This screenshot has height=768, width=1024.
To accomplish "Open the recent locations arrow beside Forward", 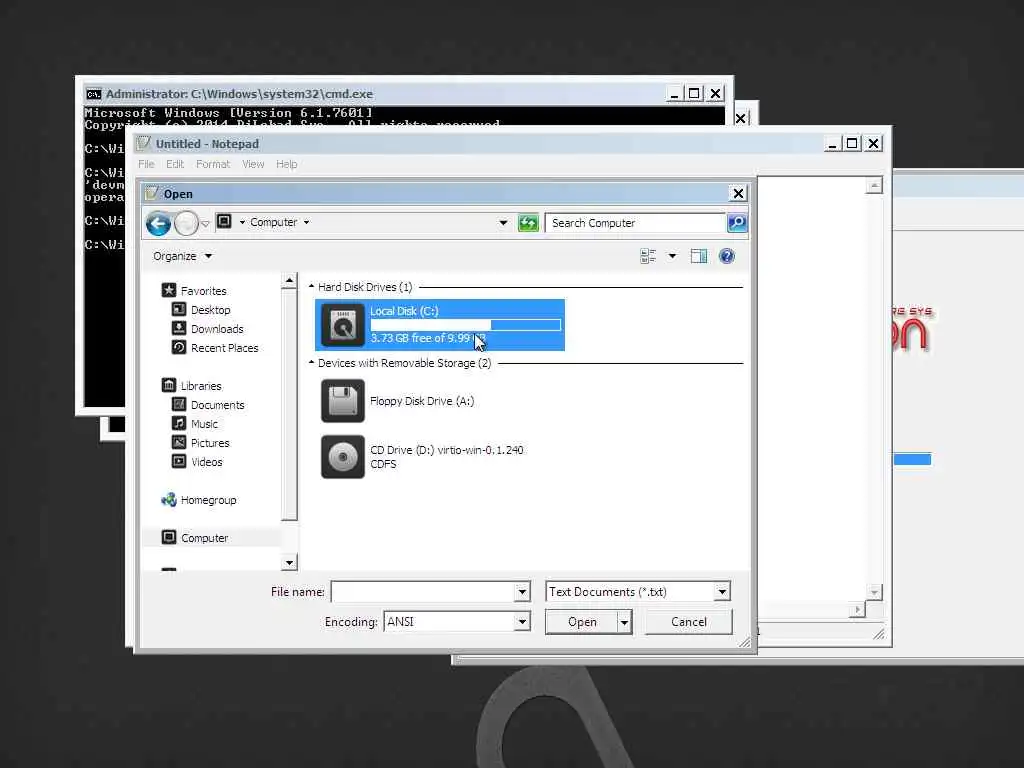I will pyautogui.click(x=205, y=223).
